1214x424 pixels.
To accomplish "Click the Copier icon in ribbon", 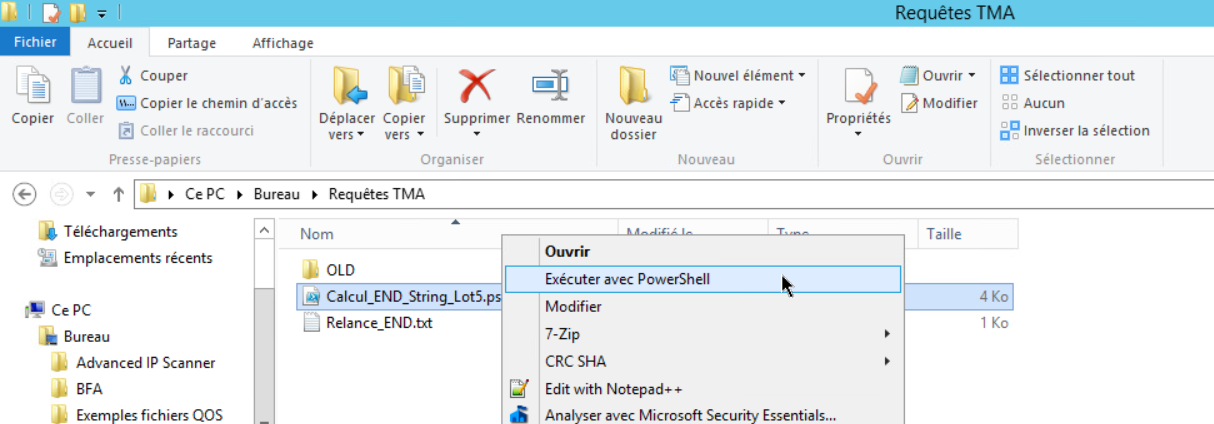I will tap(32, 87).
